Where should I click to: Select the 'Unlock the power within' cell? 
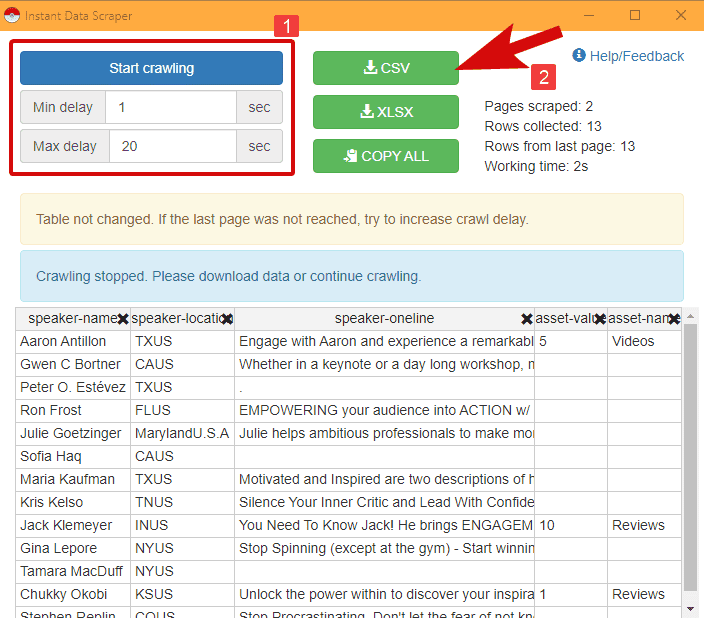click(384, 594)
